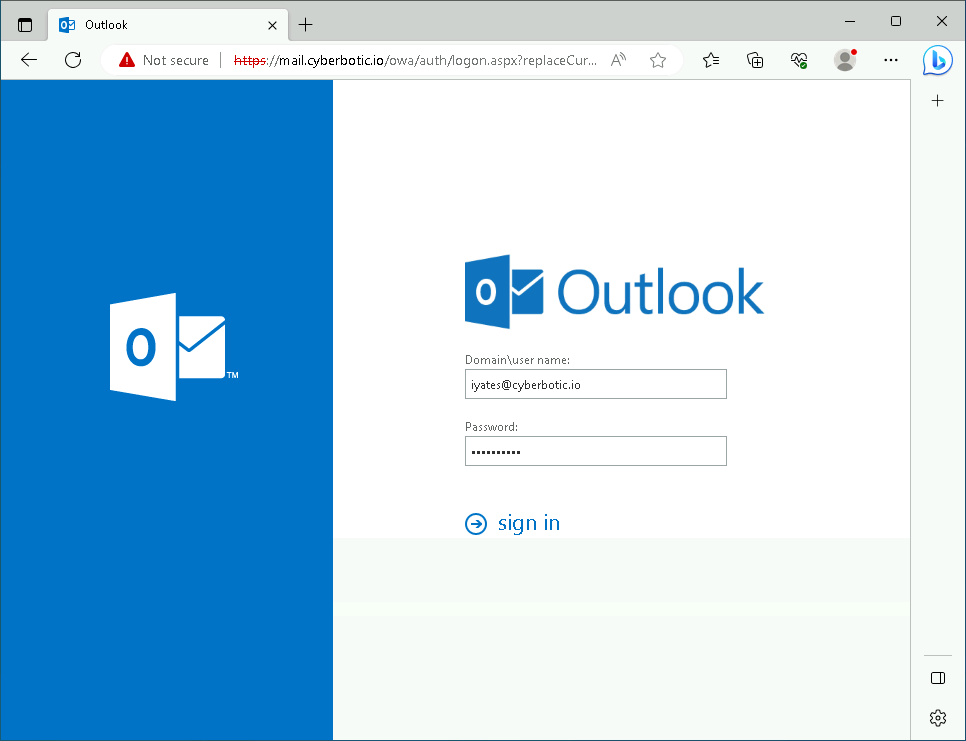Open the Favorites list icon
This screenshot has width=966, height=741.
pyautogui.click(x=711, y=60)
